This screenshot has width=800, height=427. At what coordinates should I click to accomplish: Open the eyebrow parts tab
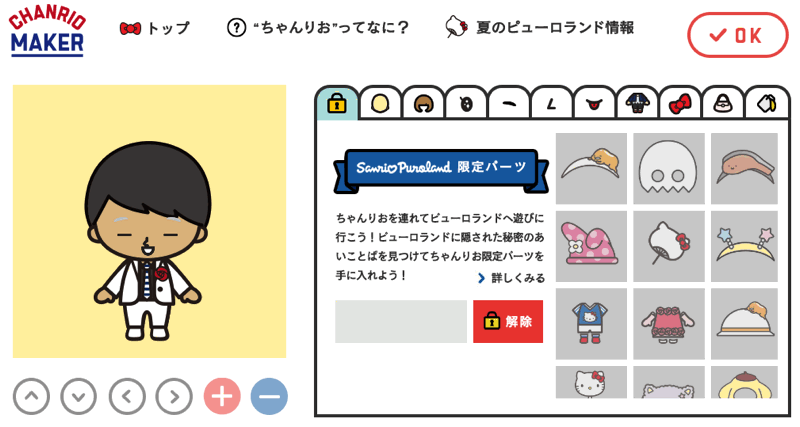(x=509, y=104)
